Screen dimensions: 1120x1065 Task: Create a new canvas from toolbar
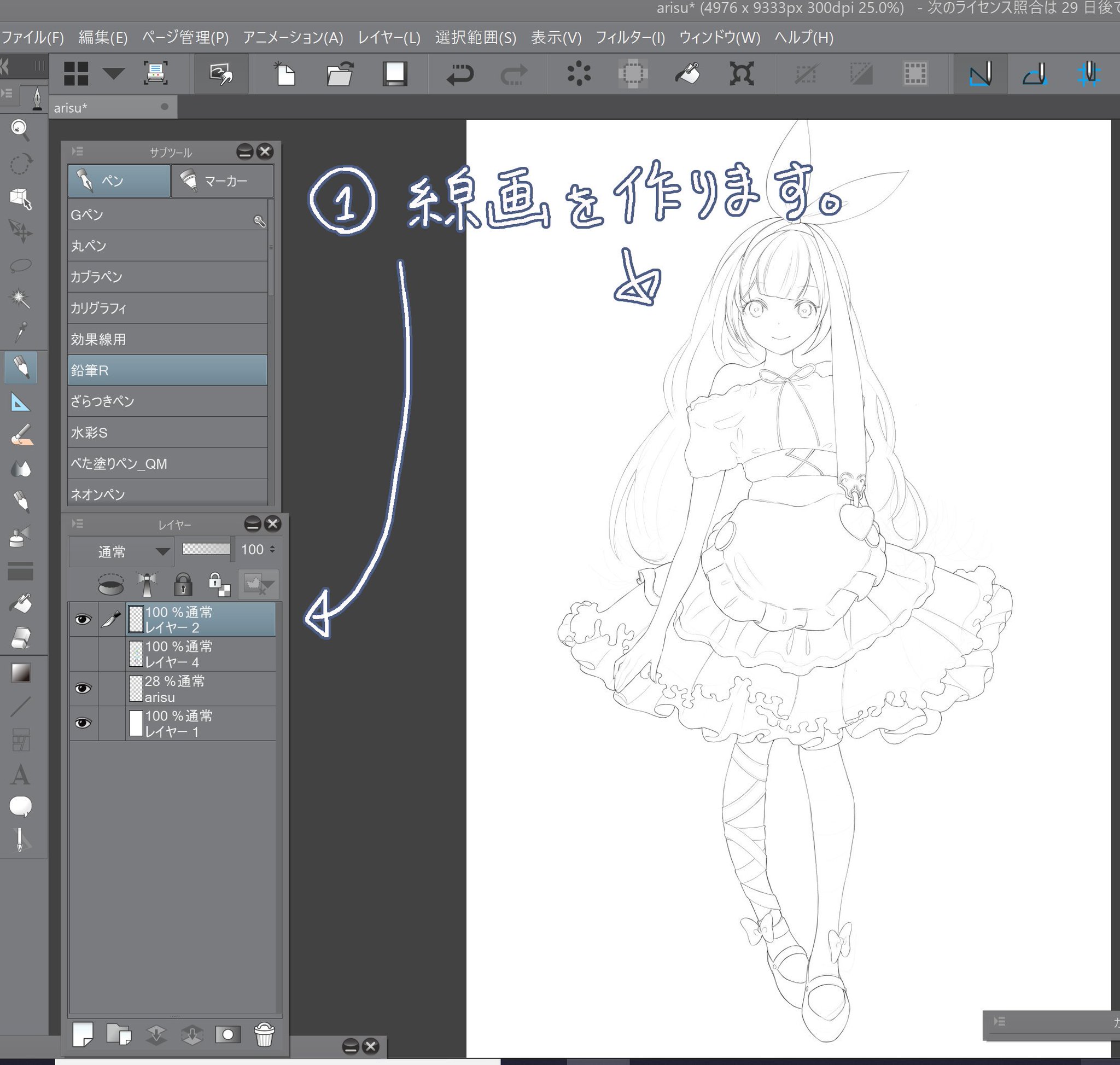(x=285, y=74)
